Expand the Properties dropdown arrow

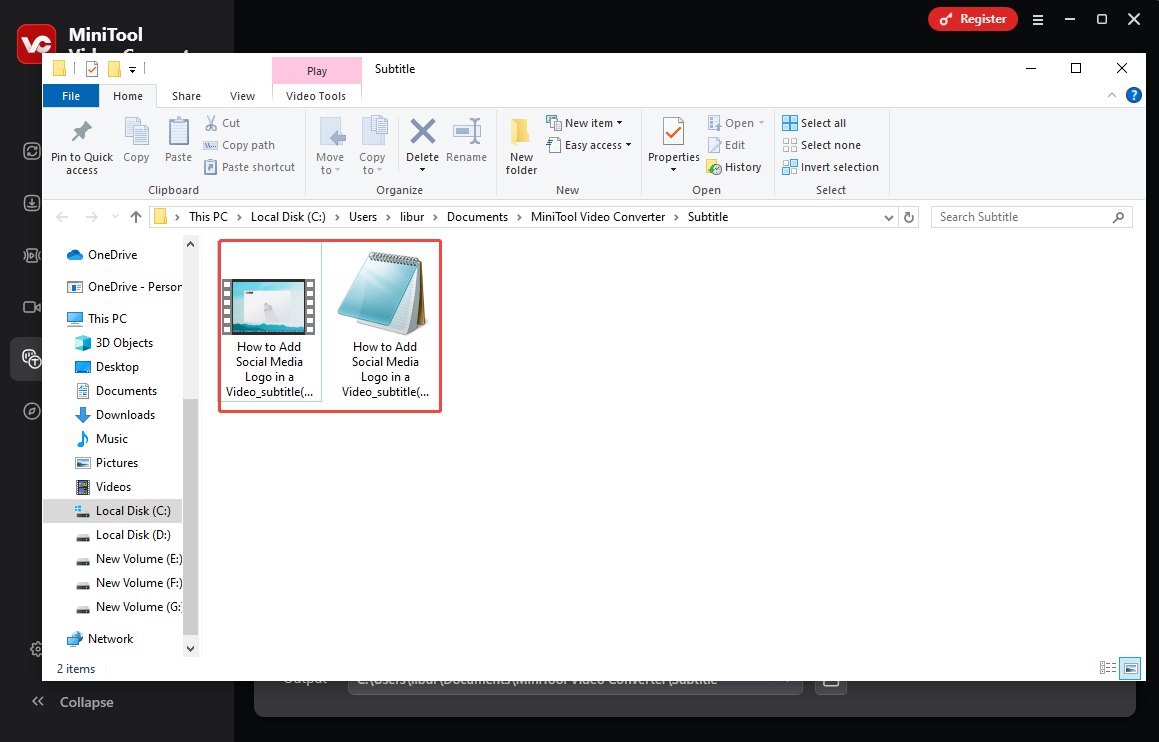click(x=673, y=170)
